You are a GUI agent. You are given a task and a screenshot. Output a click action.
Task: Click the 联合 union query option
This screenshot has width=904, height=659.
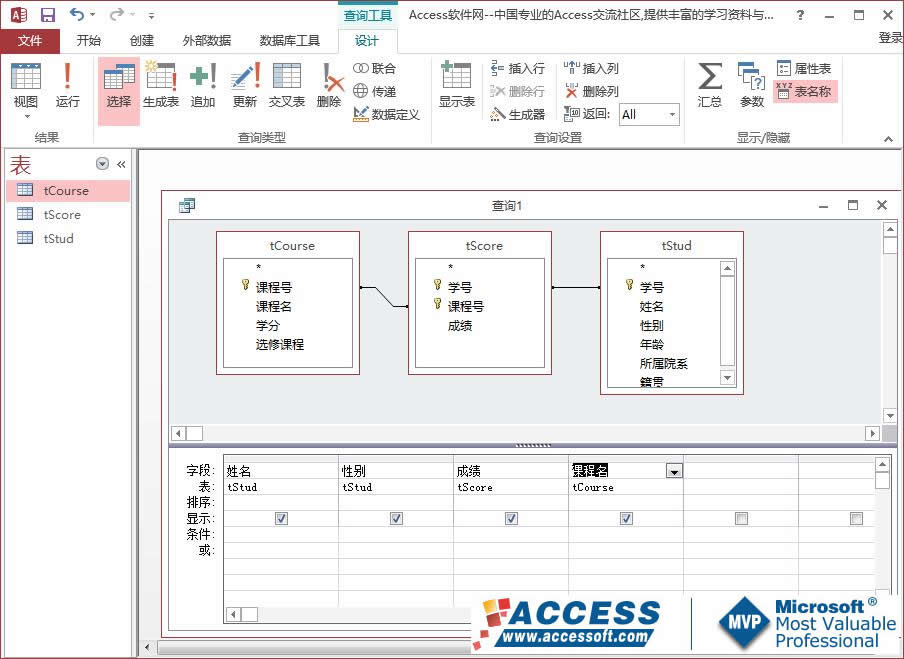(375, 69)
